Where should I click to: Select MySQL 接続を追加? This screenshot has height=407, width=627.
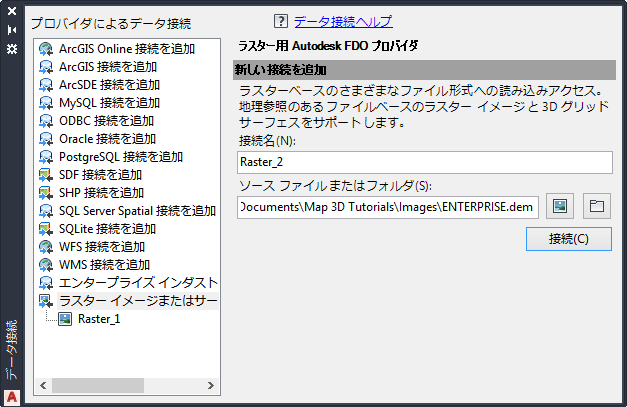point(110,103)
